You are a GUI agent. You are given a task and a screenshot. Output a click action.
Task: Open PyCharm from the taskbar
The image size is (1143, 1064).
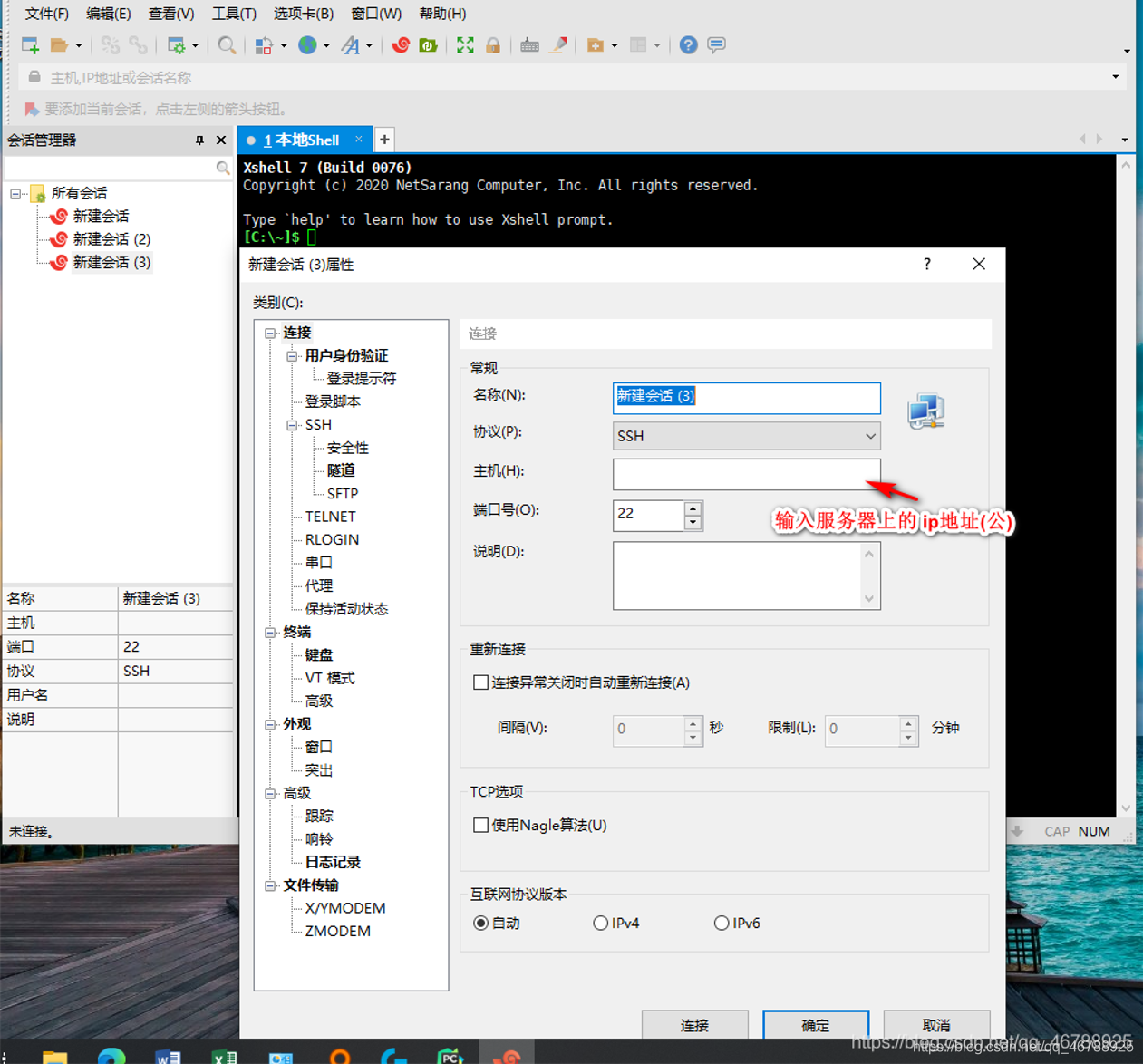pyautogui.click(x=450, y=1055)
